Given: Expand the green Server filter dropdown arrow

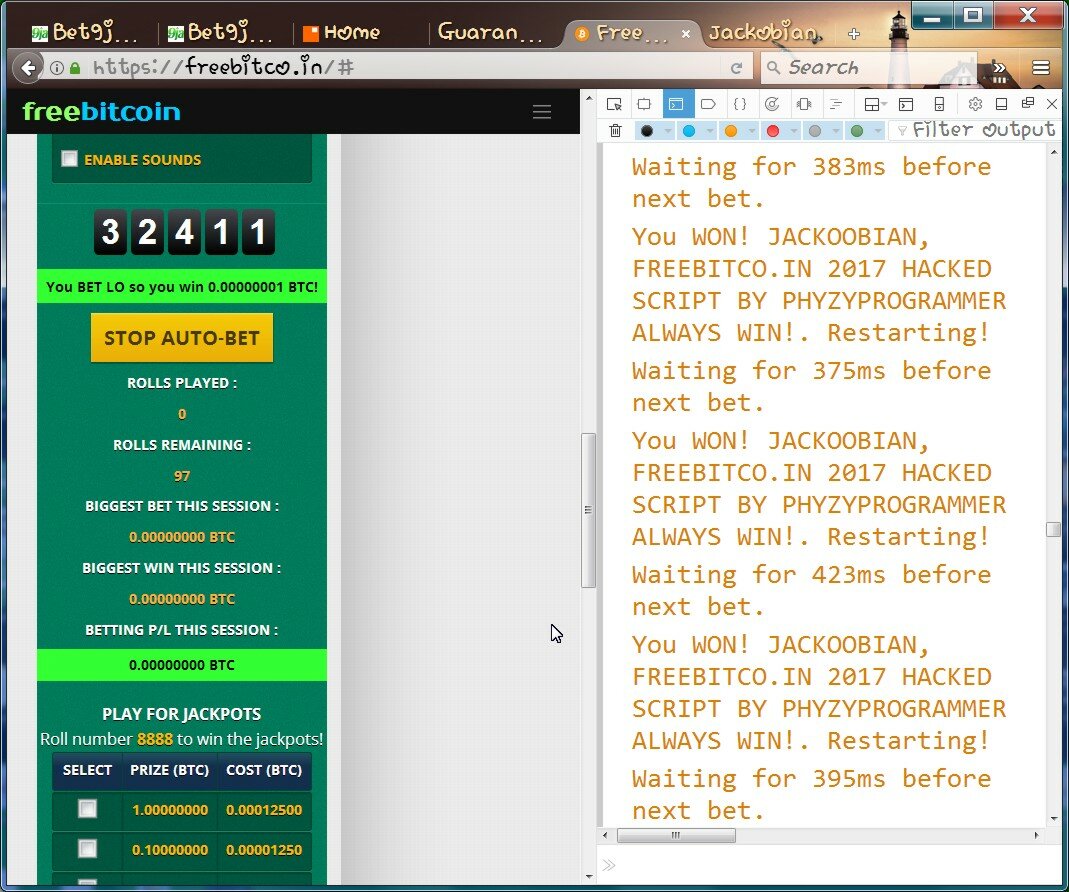Looking at the screenshot, I should click(878, 131).
